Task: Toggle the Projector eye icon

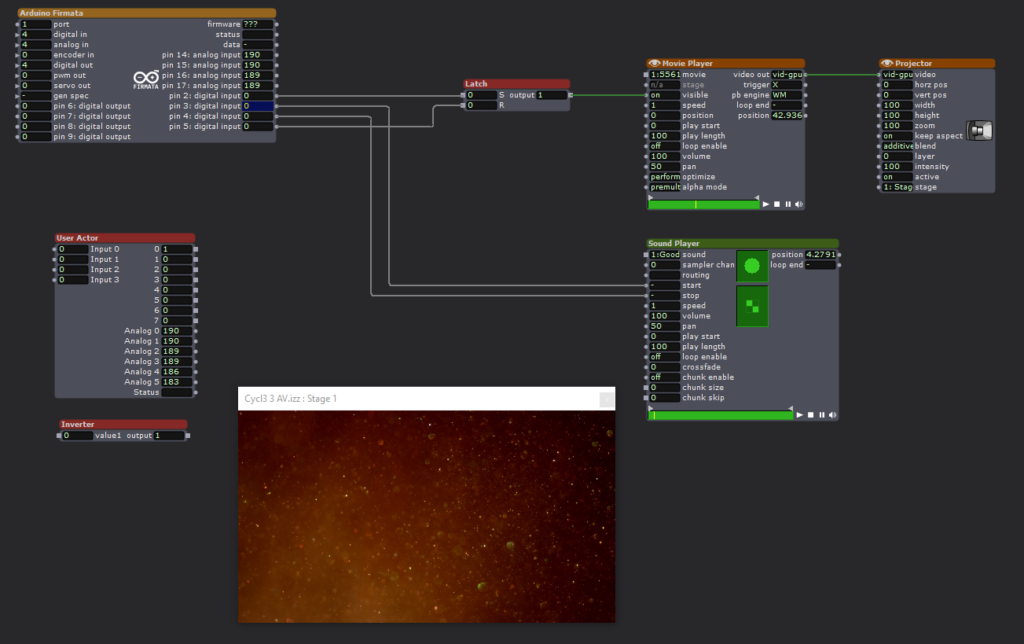Action: [x=887, y=63]
